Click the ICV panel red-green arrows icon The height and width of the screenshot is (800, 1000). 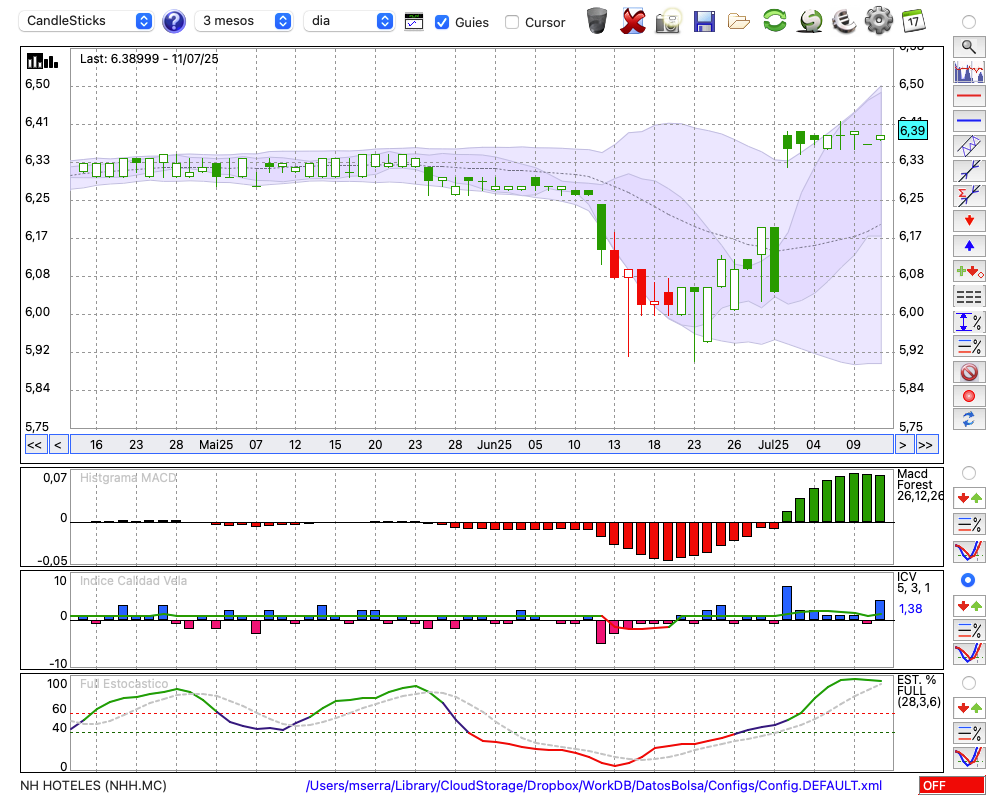point(969,605)
